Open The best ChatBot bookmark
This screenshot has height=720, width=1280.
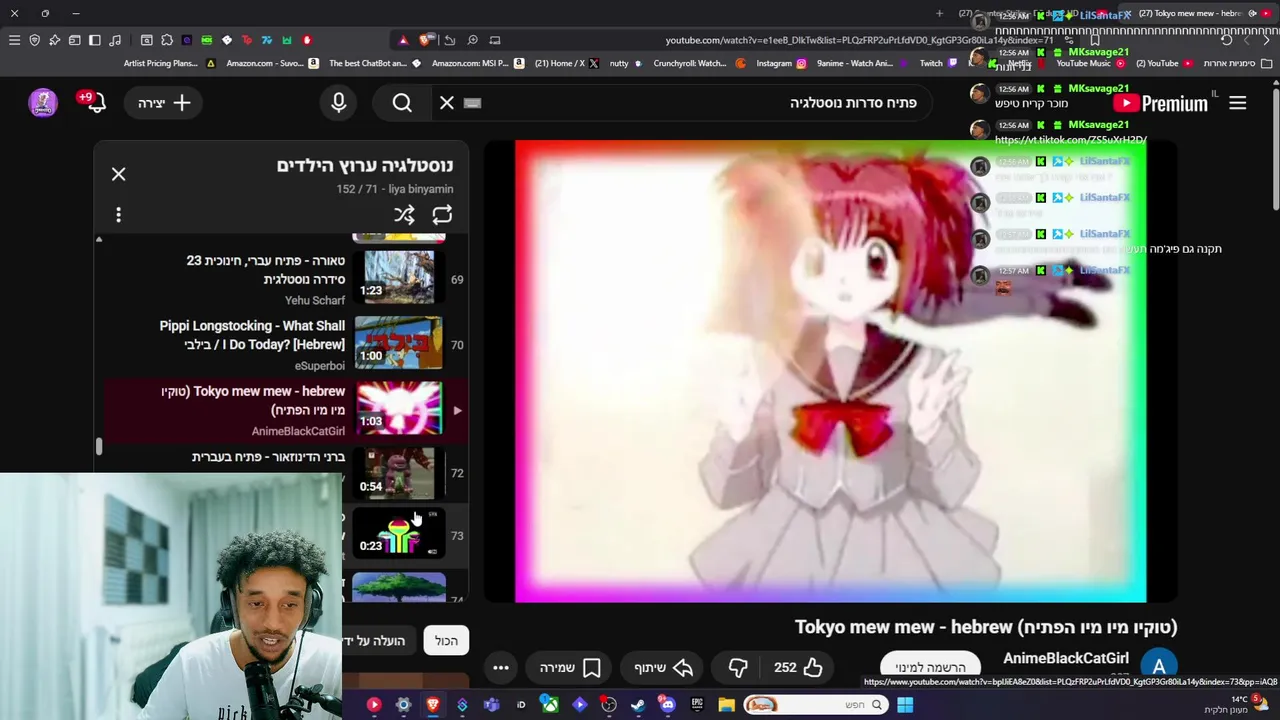[x=376, y=63]
